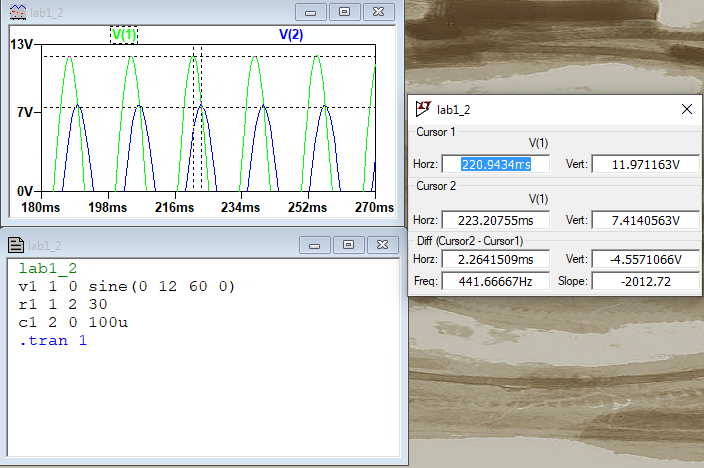Maximize the waveform plot window
Screen dimensions: 704x468
click(344, 11)
